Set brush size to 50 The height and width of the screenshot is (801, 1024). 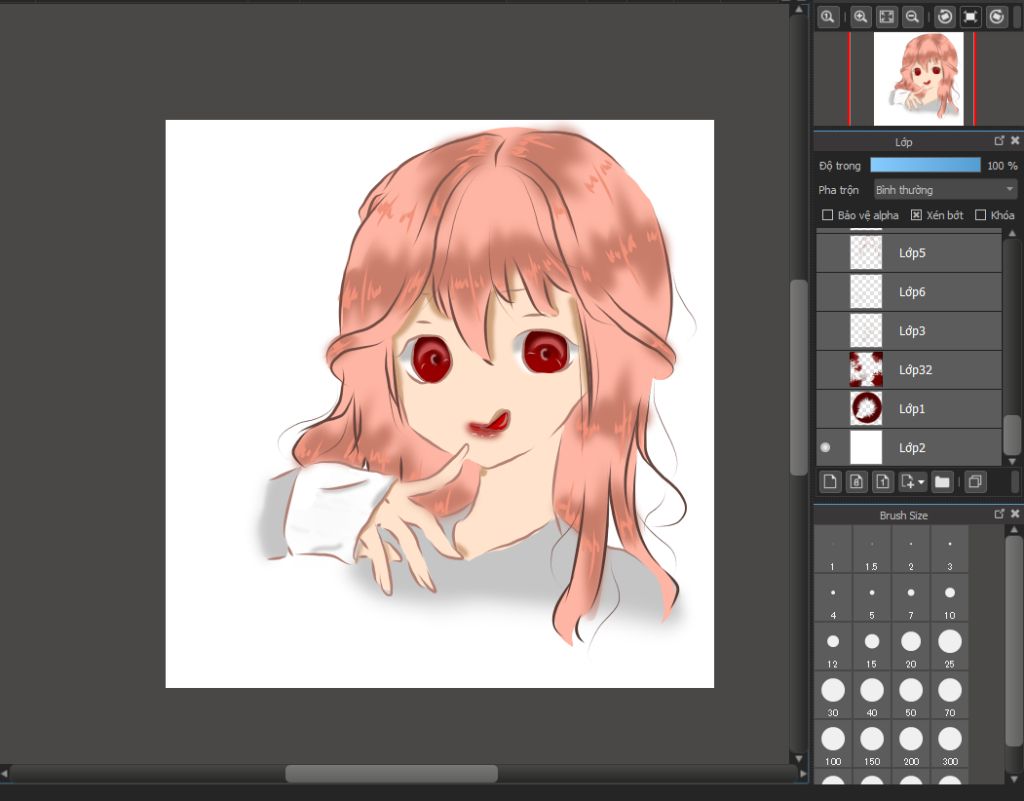[x=911, y=697]
